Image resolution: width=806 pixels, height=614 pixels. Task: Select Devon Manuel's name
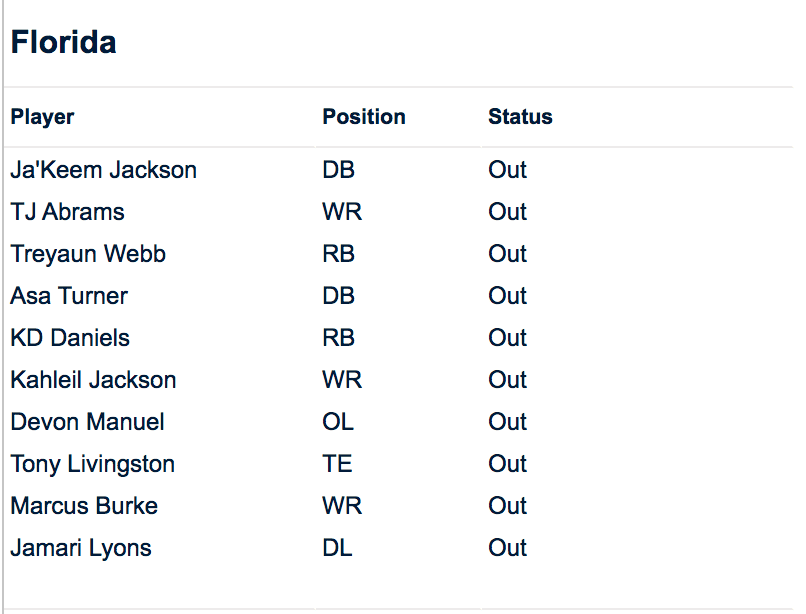87,422
